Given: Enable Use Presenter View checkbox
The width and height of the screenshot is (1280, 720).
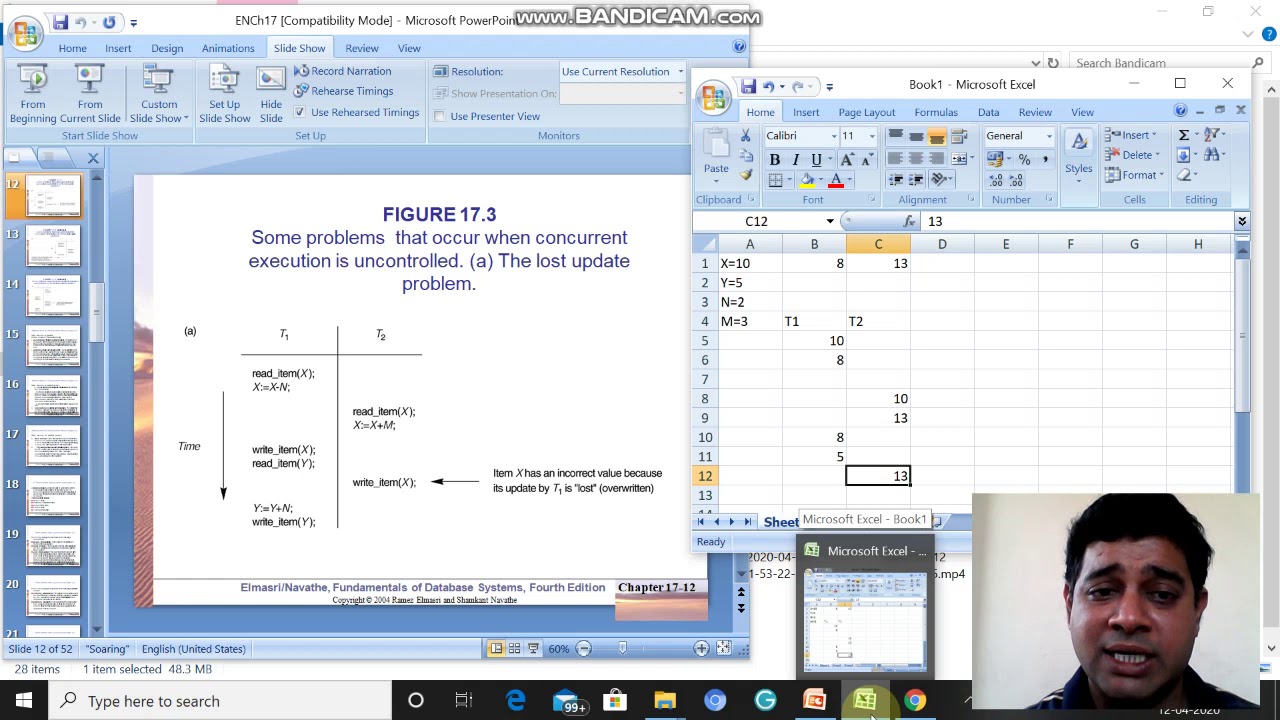Looking at the screenshot, I should coord(439,116).
